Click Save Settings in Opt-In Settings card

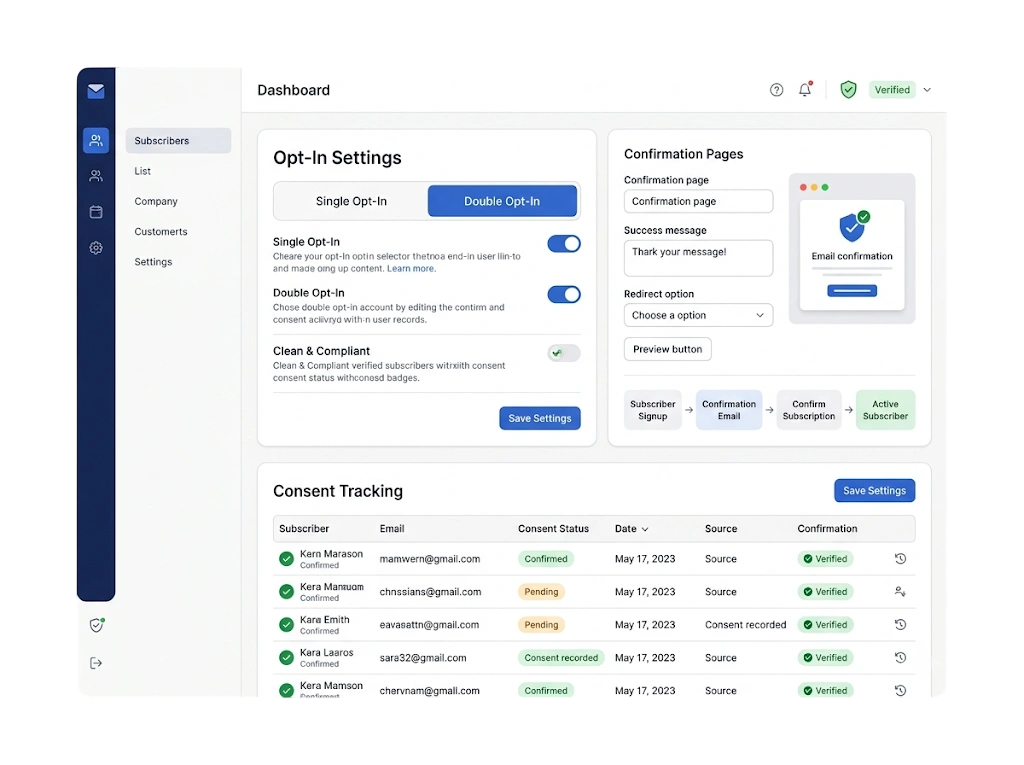540,418
